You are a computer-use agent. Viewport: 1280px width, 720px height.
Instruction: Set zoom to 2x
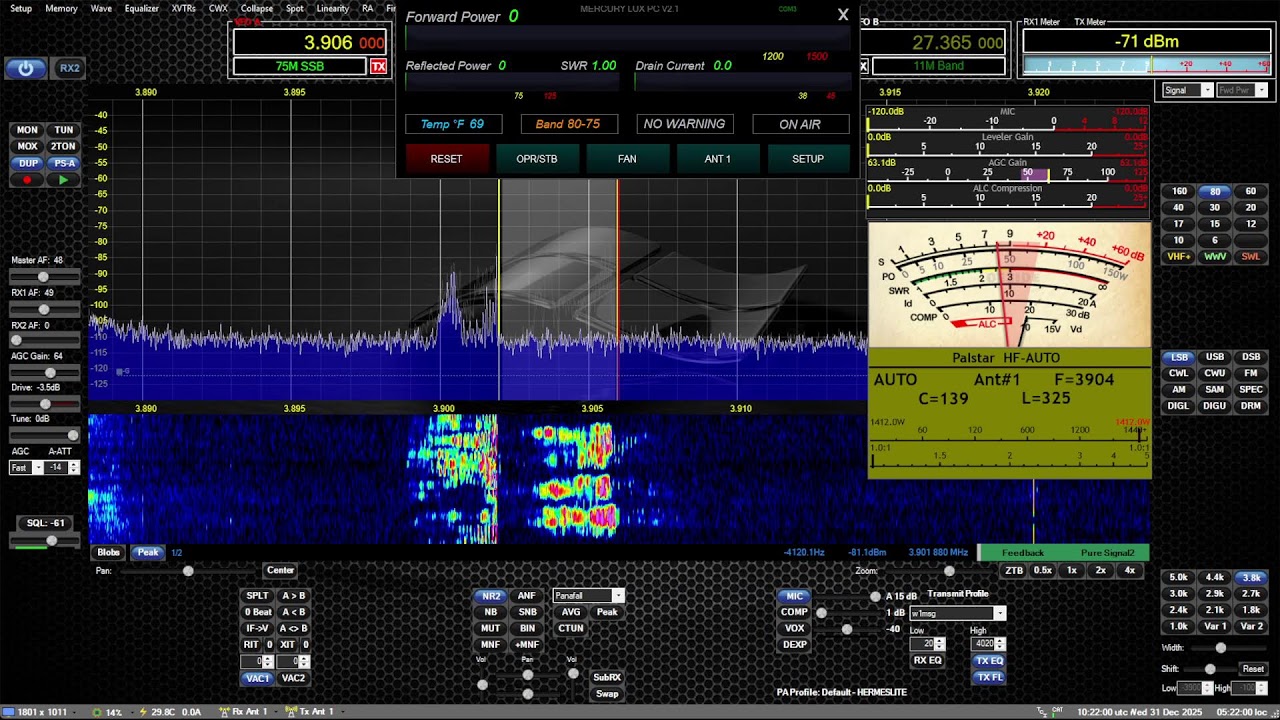point(1100,570)
